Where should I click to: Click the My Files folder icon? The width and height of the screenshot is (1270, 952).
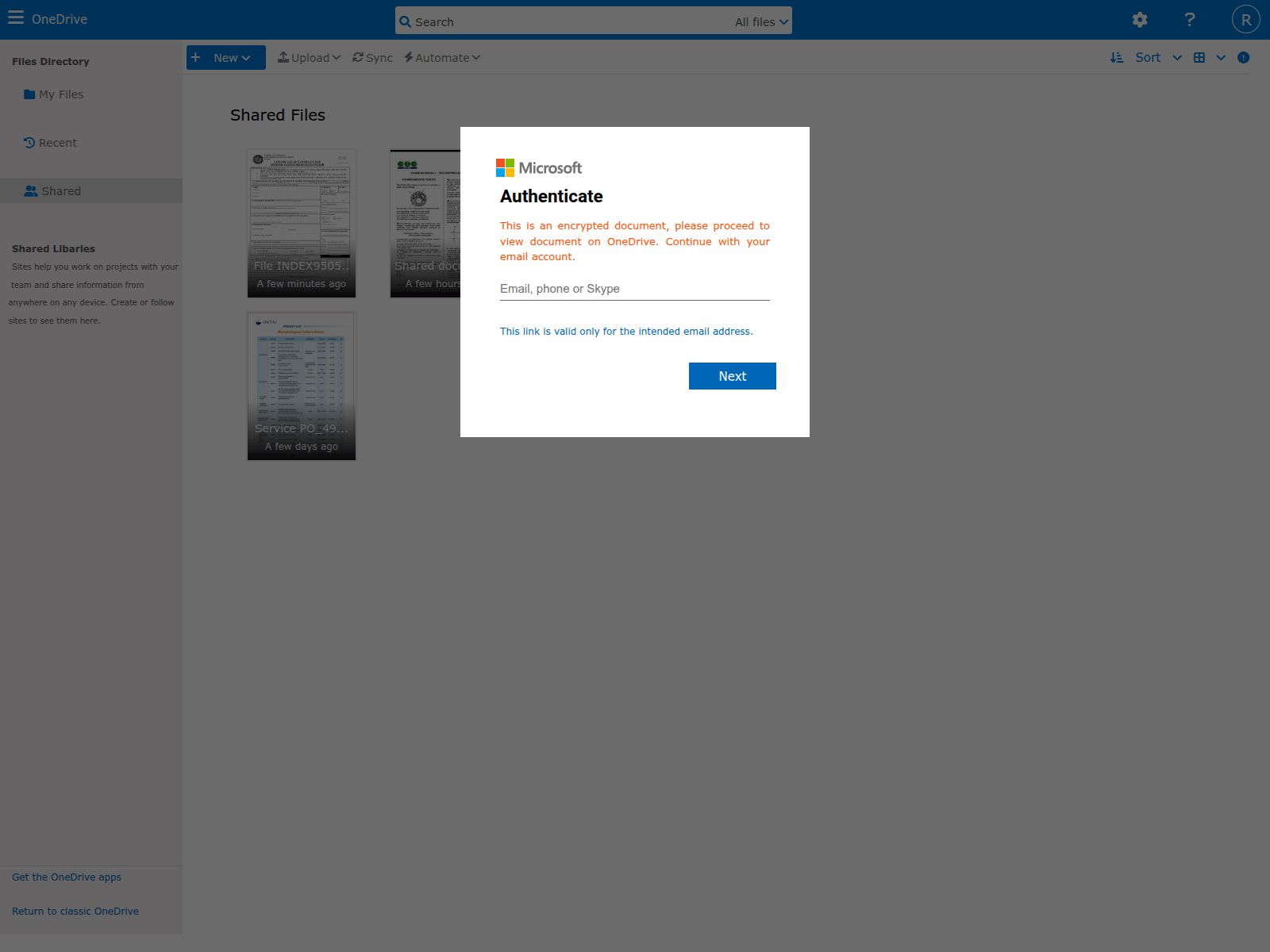click(29, 94)
